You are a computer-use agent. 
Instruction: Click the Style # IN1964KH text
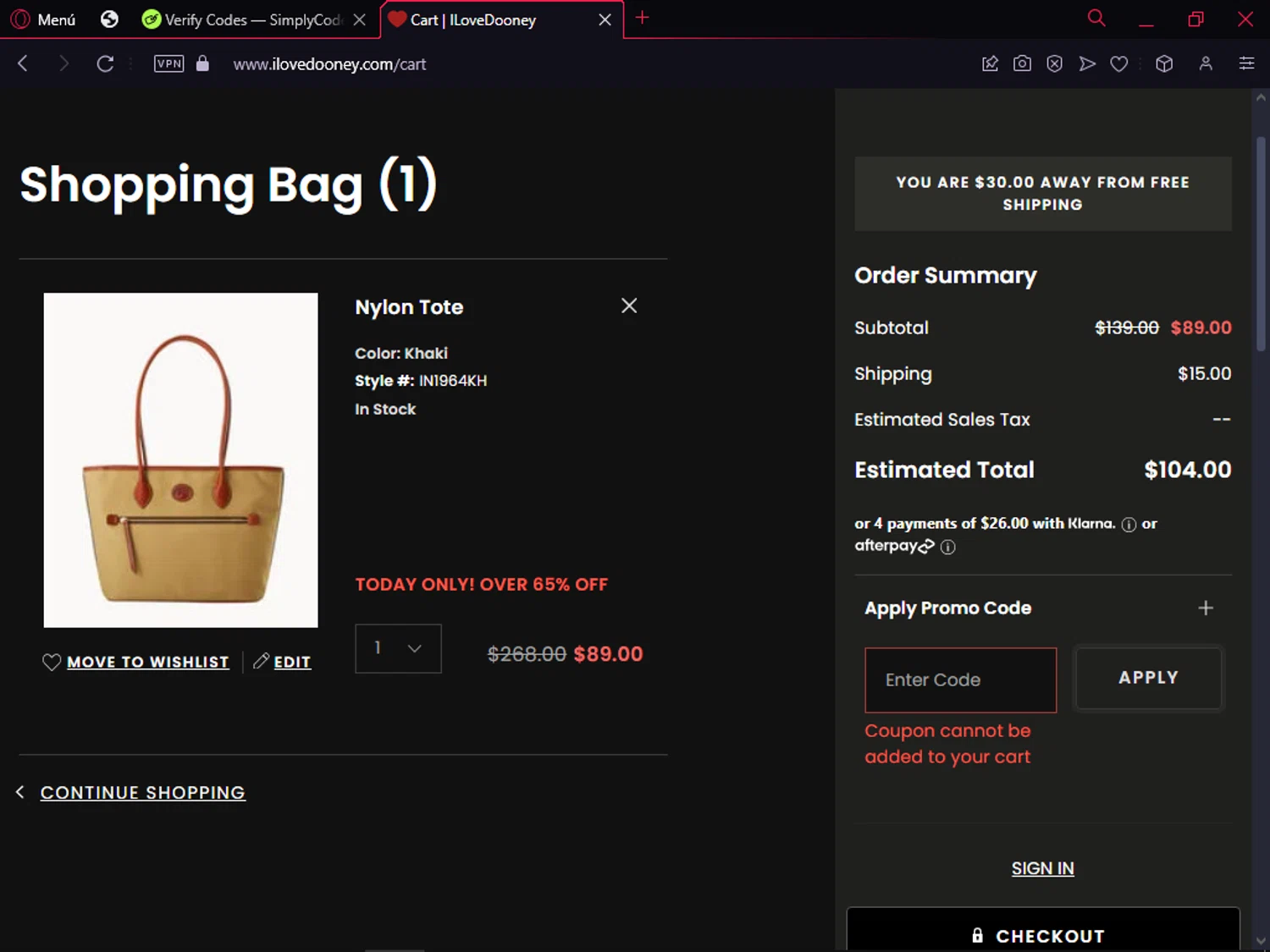(421, 381)
